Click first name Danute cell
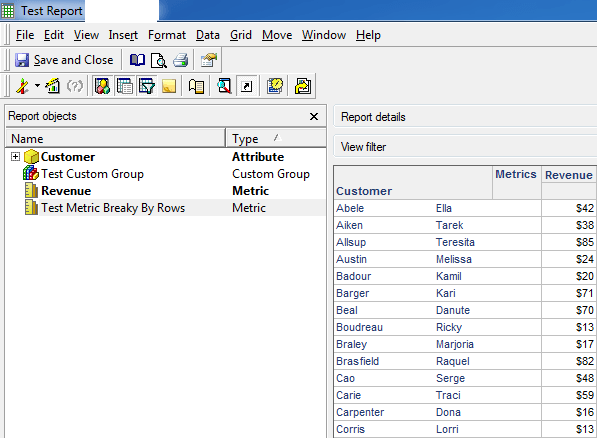The image size is (597, 438). pyautogui.click(x=453, y=310)
